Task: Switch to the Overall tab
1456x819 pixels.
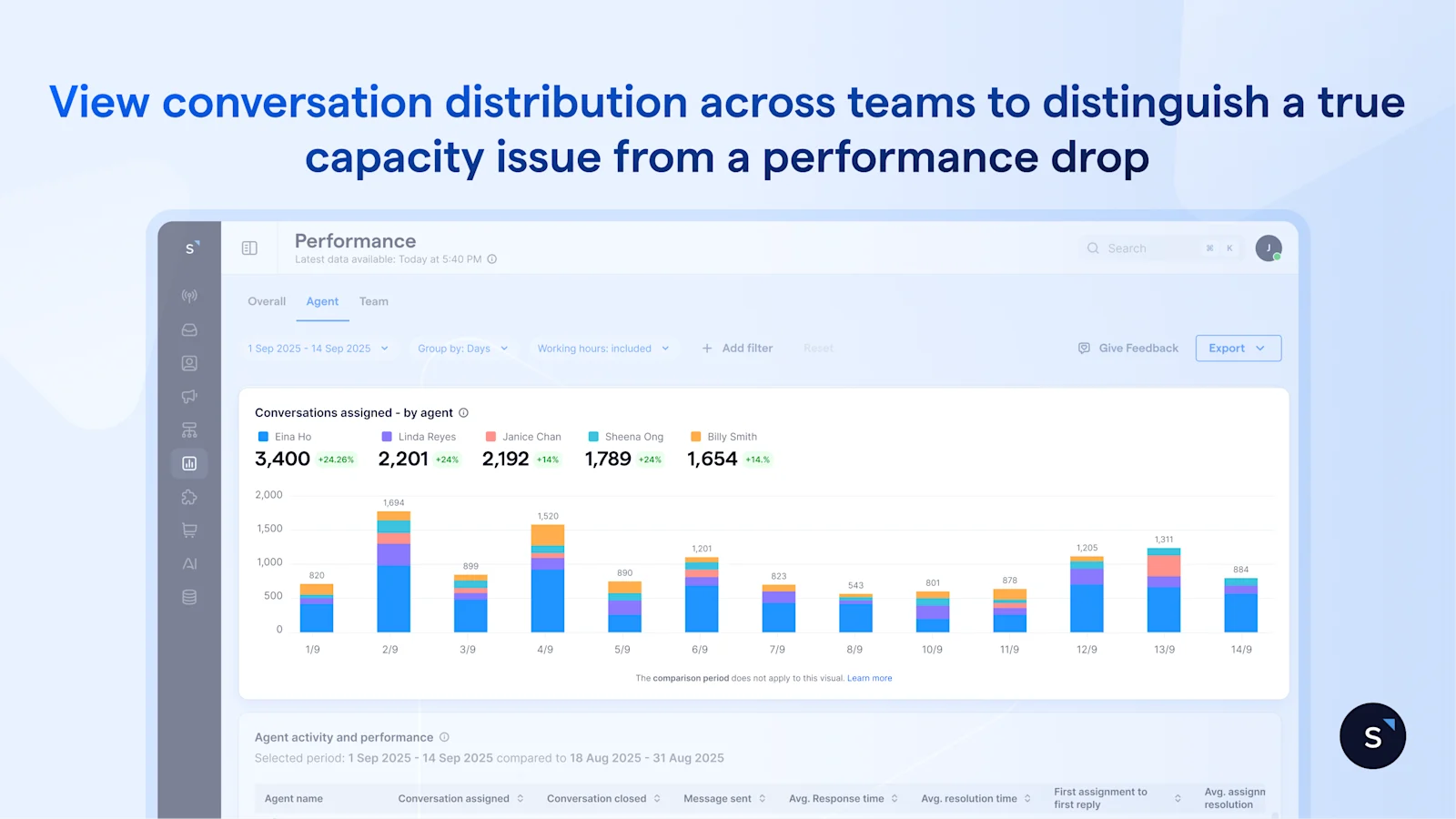Action: (266, 301)
